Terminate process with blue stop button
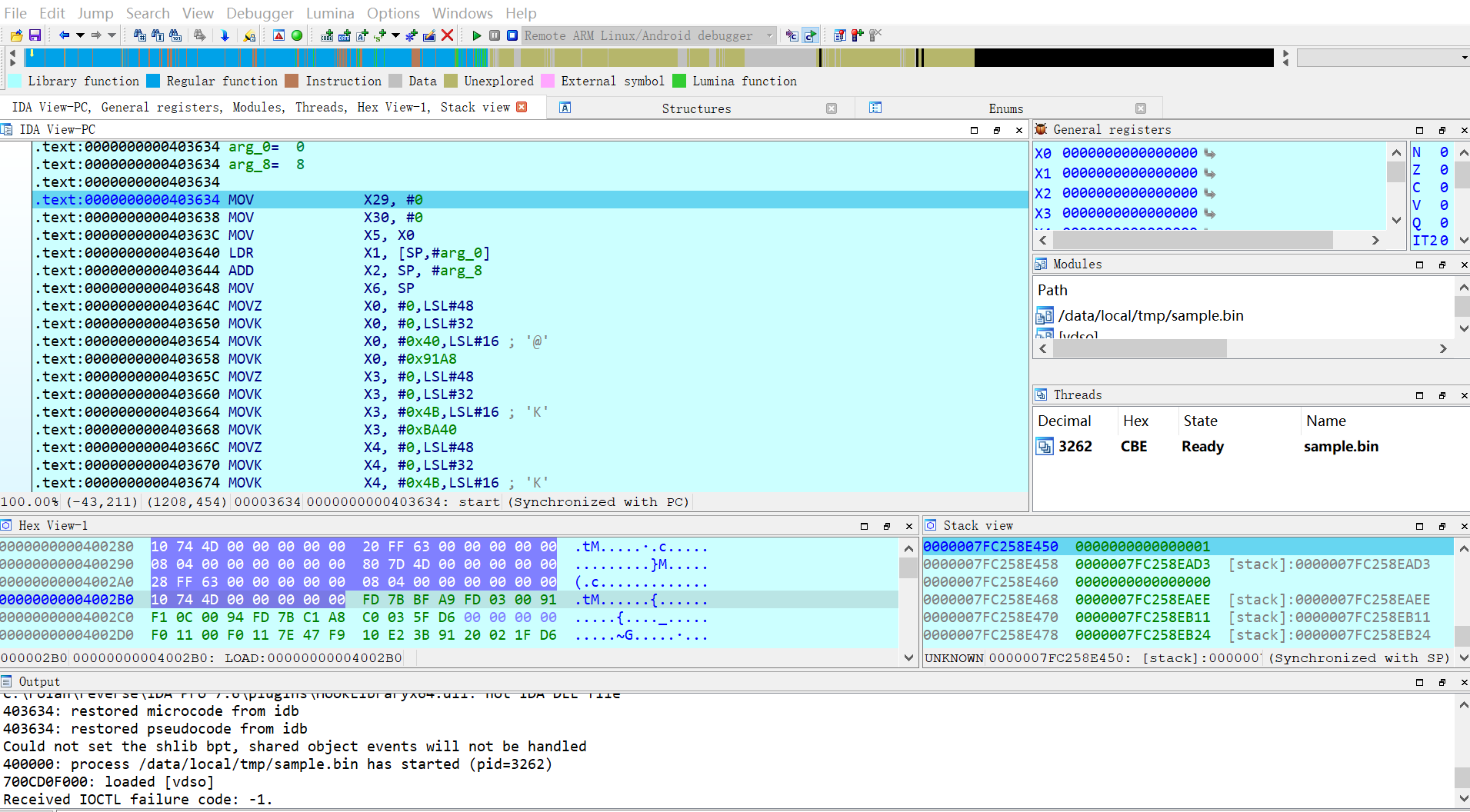Image resolution: width=1470 pixels, height=812 pixels. 512,35
